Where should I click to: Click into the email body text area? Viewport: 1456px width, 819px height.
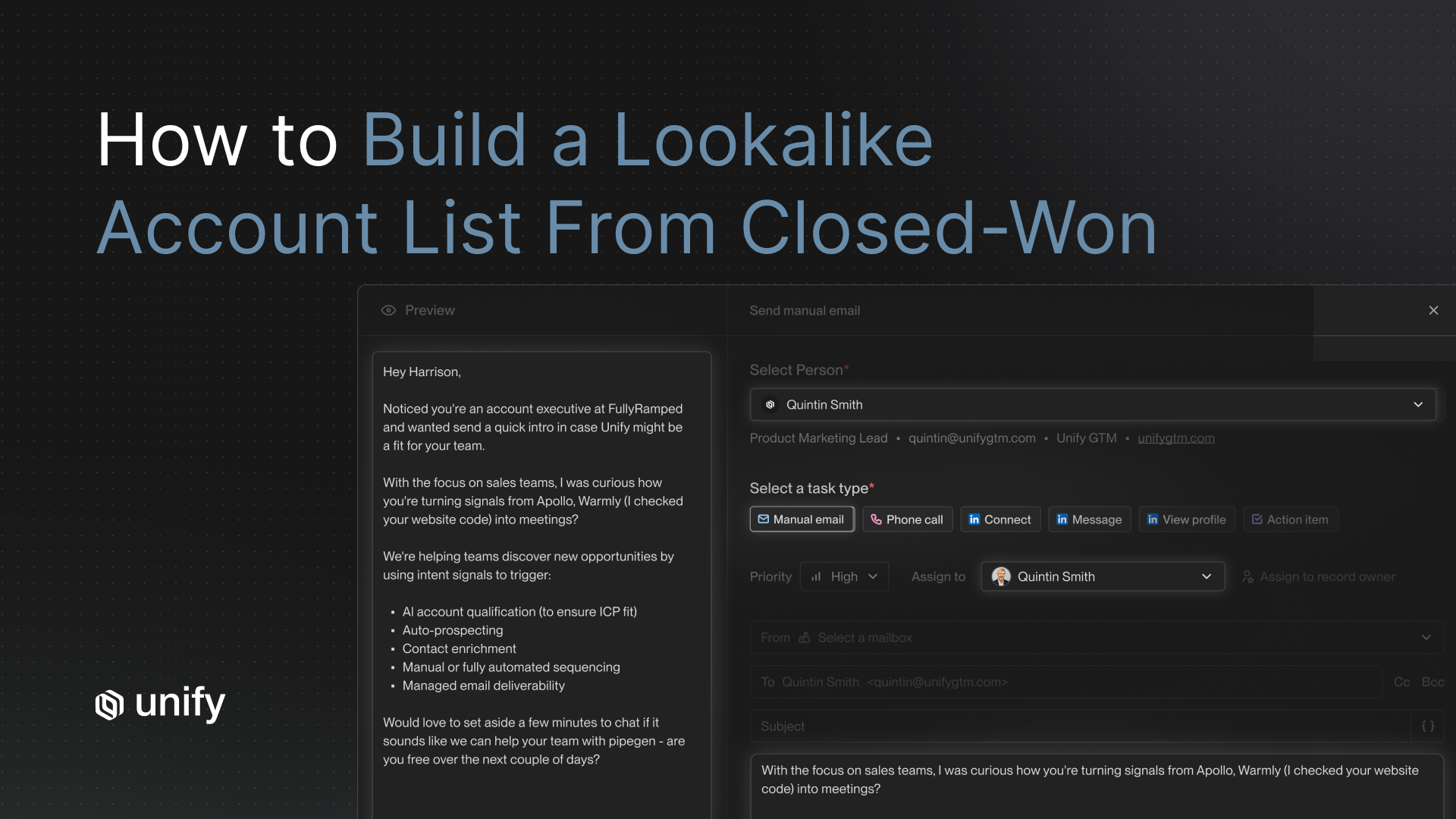[1097, 786]
